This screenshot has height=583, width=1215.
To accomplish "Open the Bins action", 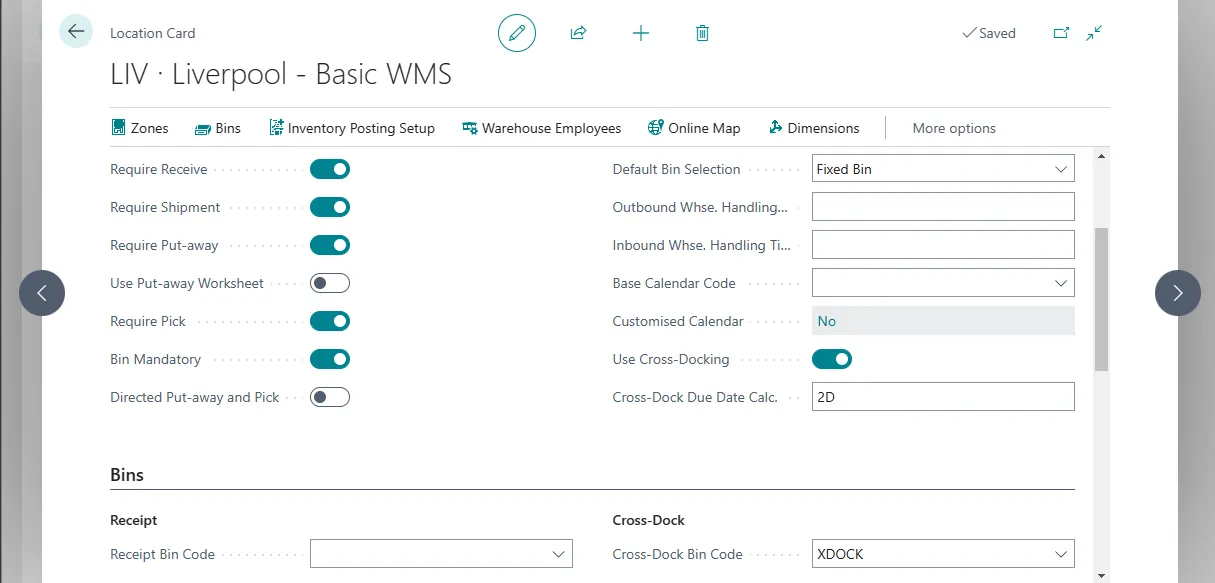I will coord(219,128).
